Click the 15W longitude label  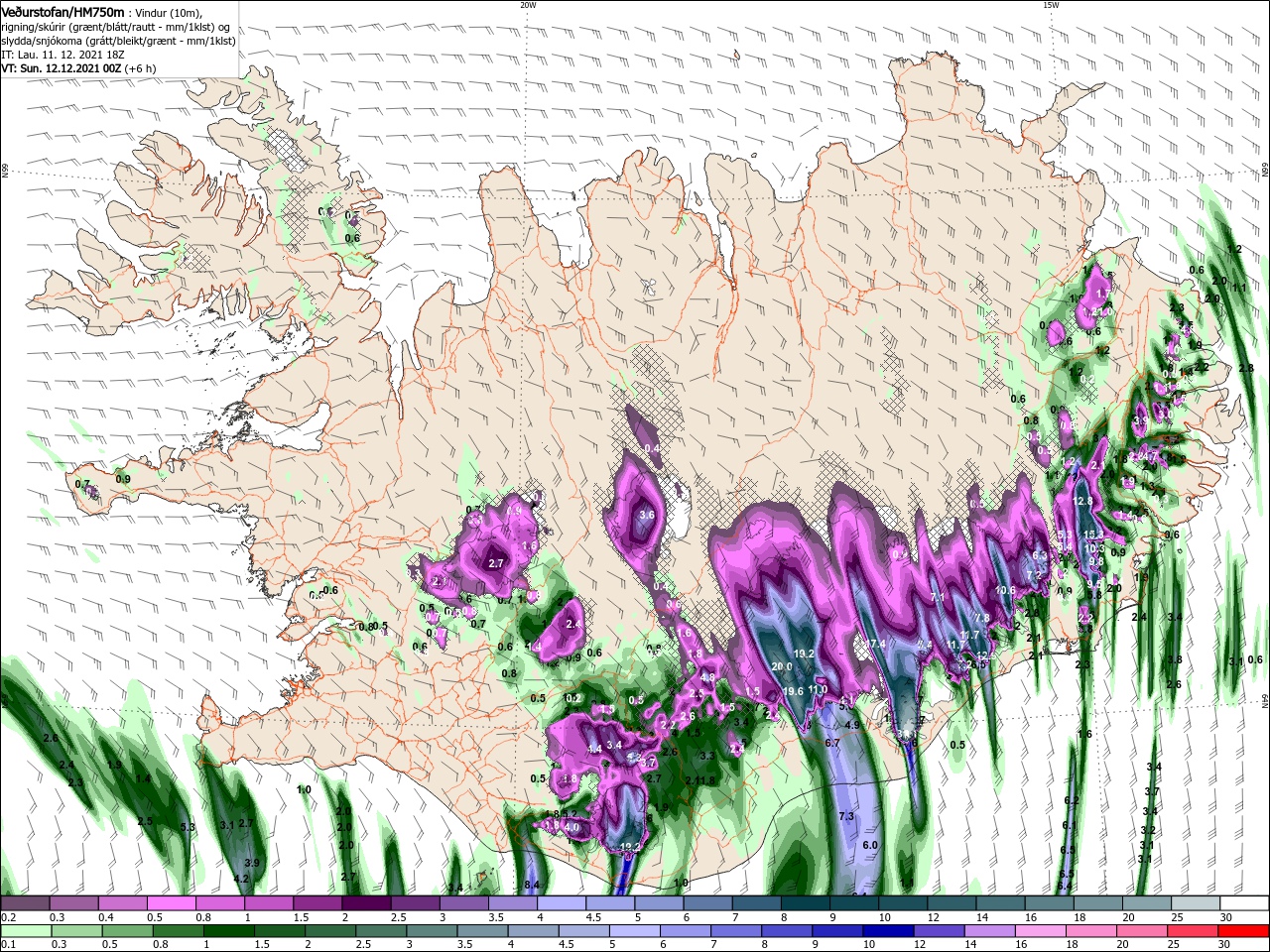(x=1051, y=5)
